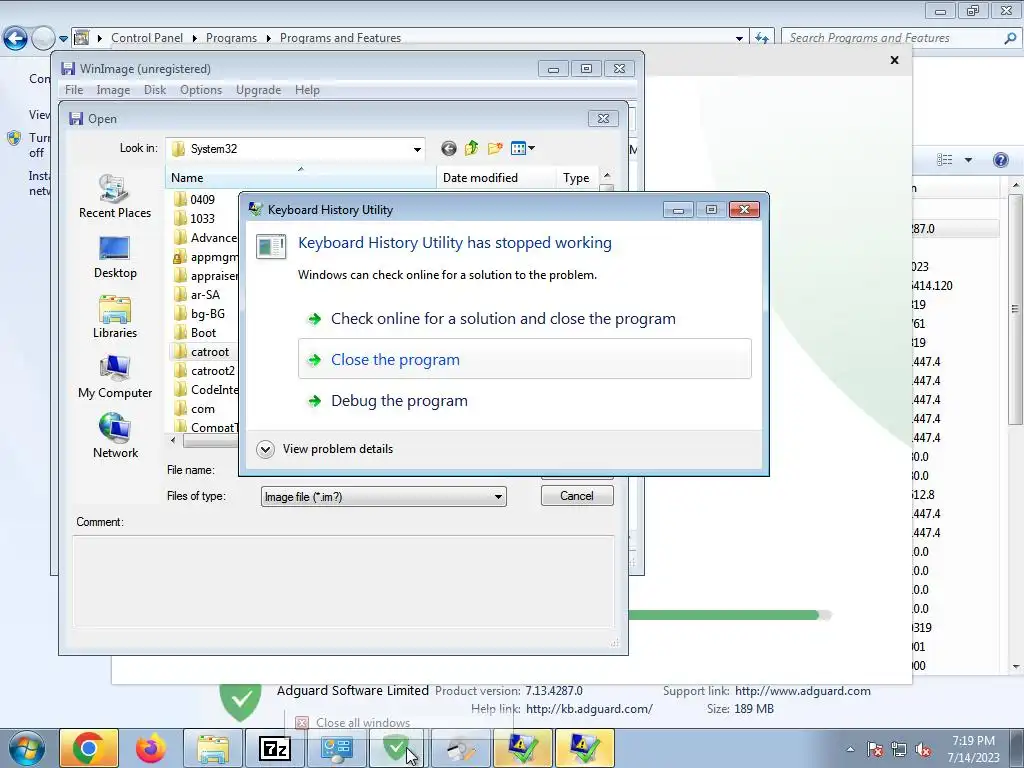Image resolution: width=1024 pixels, height=768 pixels.
Task: Click Adguard shield taskbar icon
Action: pyautogui.click(x=396, y=748)
